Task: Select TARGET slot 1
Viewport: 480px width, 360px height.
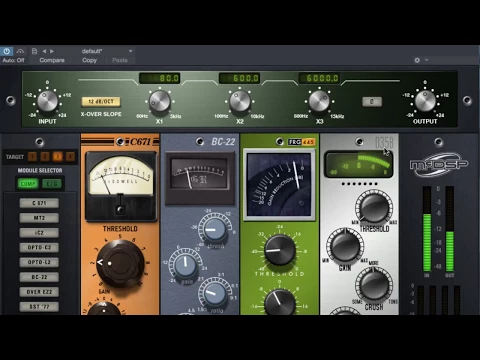Action: [32, 156]
